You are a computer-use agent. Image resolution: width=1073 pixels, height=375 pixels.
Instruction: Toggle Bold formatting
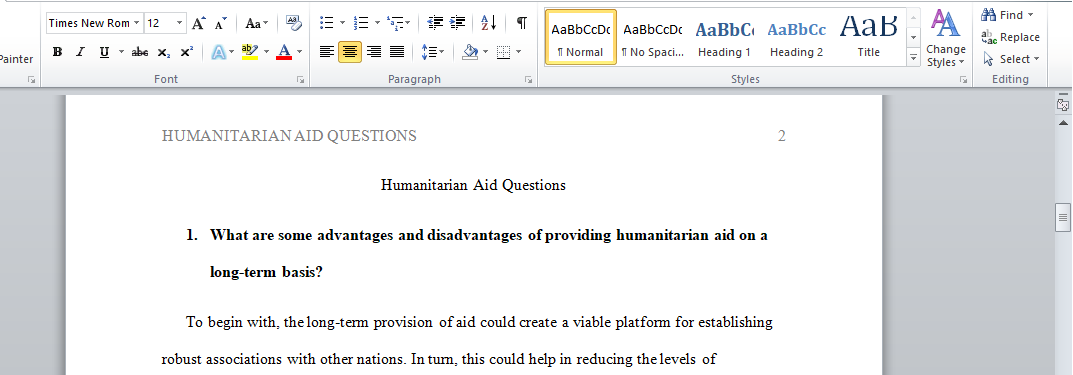tap(57, 52)
